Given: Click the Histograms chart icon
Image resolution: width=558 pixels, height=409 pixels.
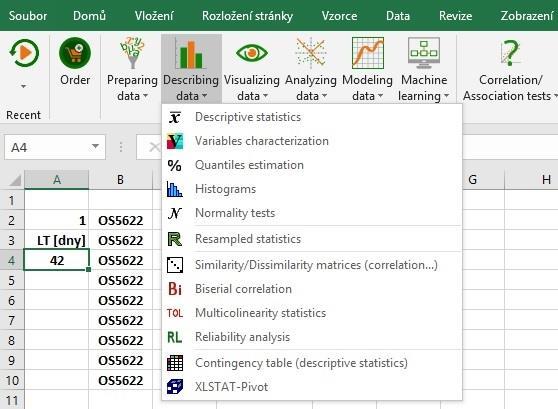Looking at the screenshot, I should click(175, 189).
